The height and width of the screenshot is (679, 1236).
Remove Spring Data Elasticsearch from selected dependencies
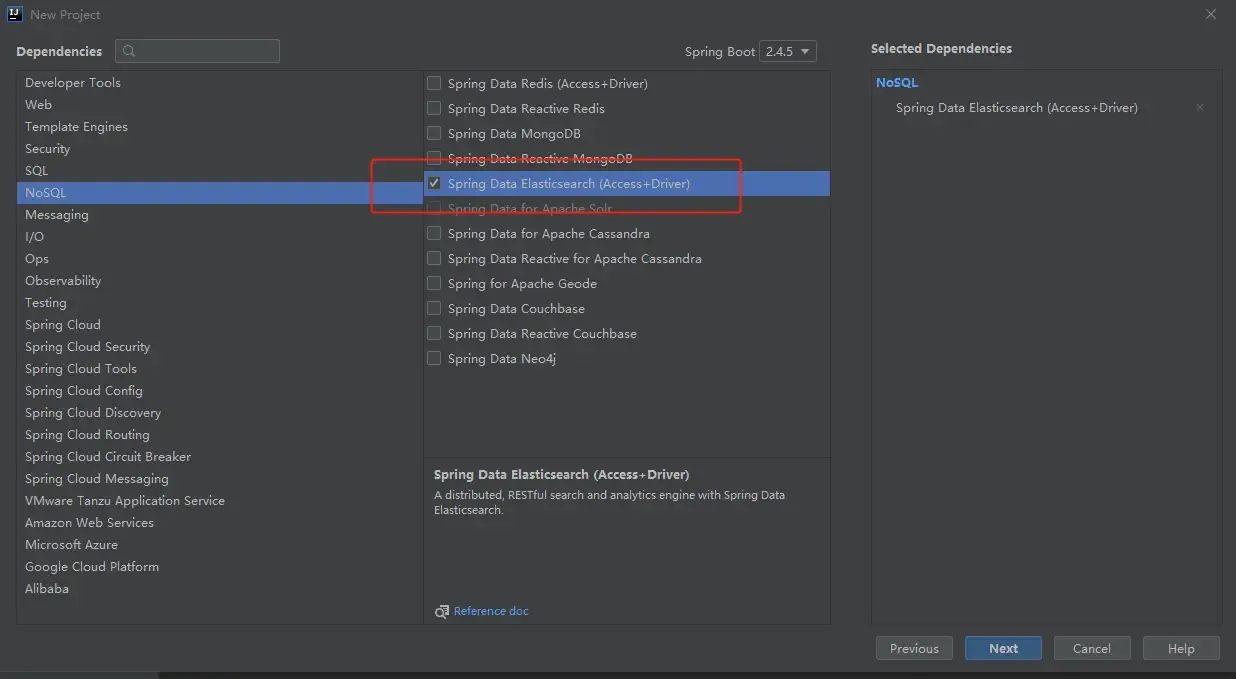click(1199, 108)
